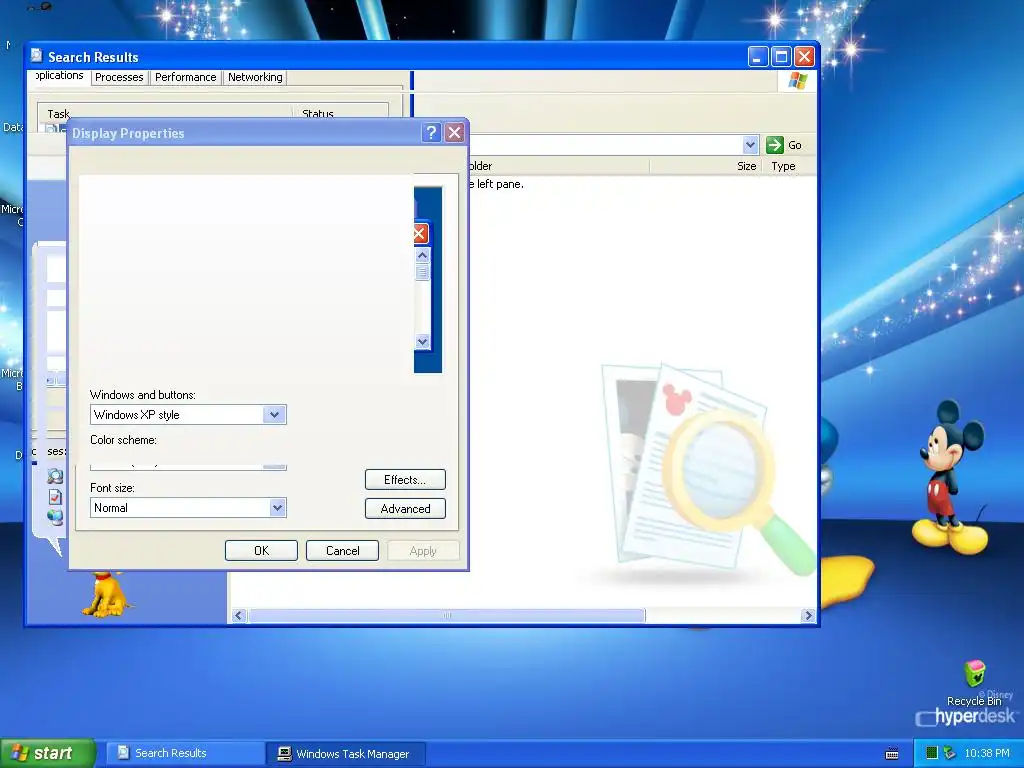Minimize the Search Results window
This screenshot has height=768, width=1024.
pos(758,57)
